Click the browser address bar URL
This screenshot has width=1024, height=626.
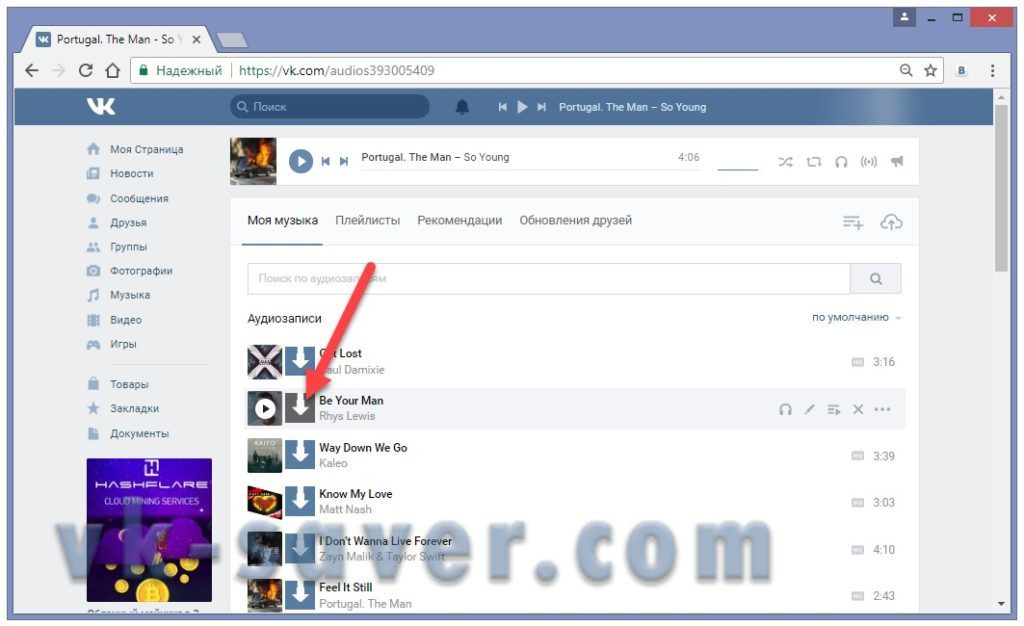click(x=336, y=70)
